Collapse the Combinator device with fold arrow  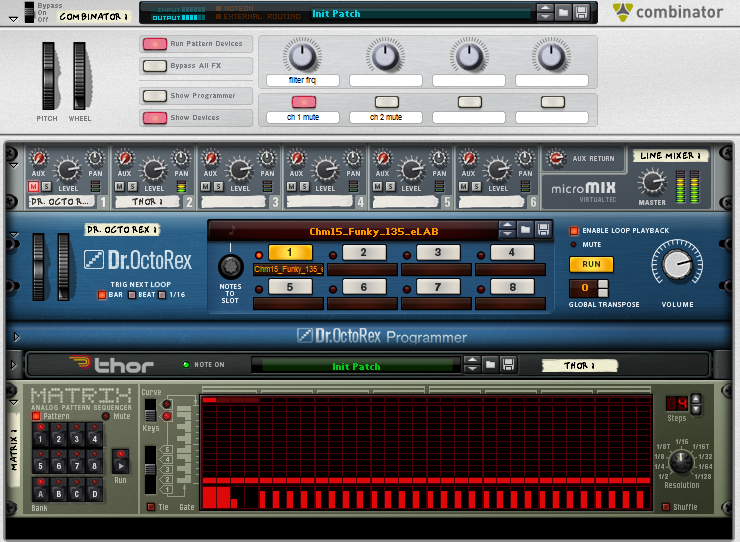[x=13, y=19]
